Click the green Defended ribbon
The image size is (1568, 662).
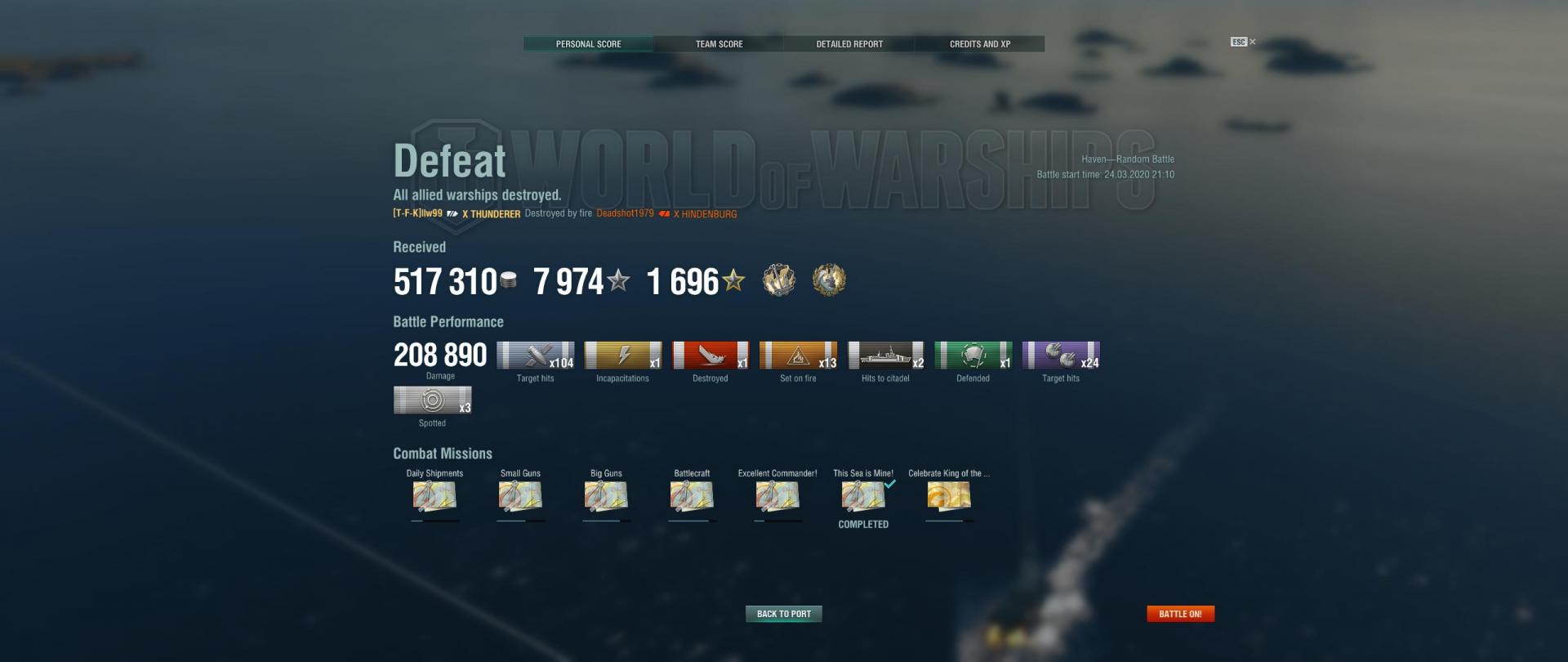point(973,356)
